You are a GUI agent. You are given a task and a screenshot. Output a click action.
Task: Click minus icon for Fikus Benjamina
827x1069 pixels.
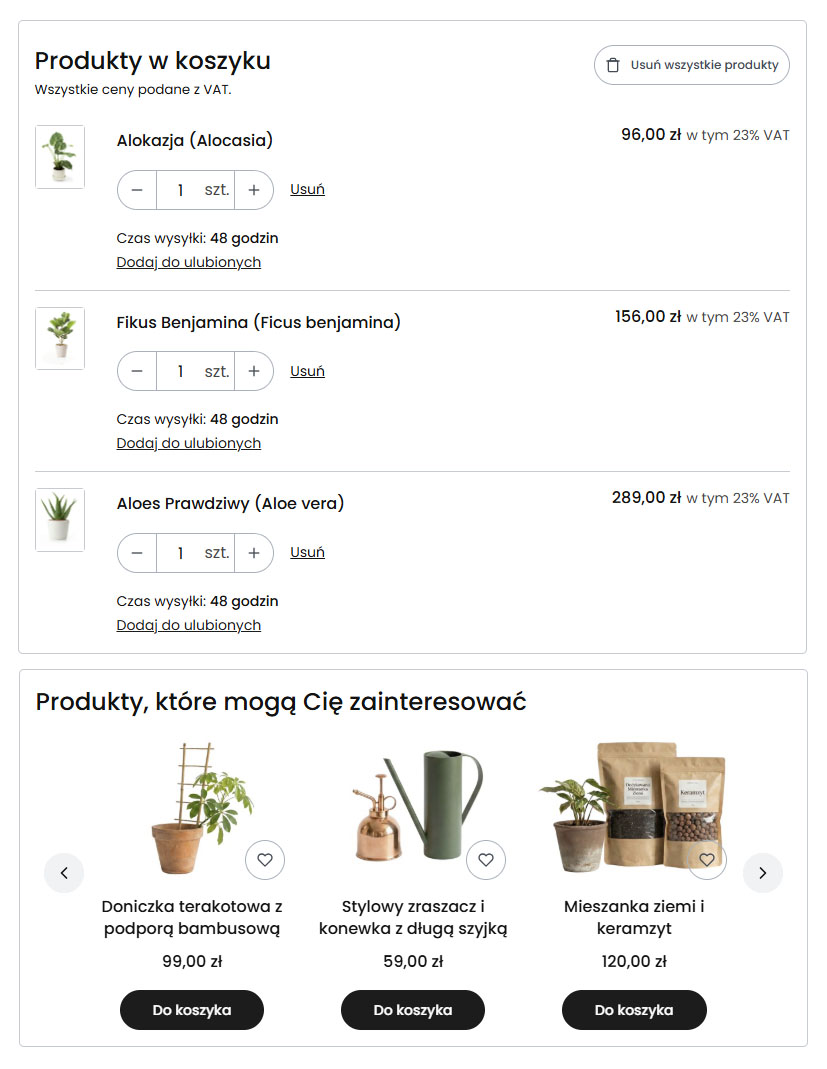click(x=137, y=371)
